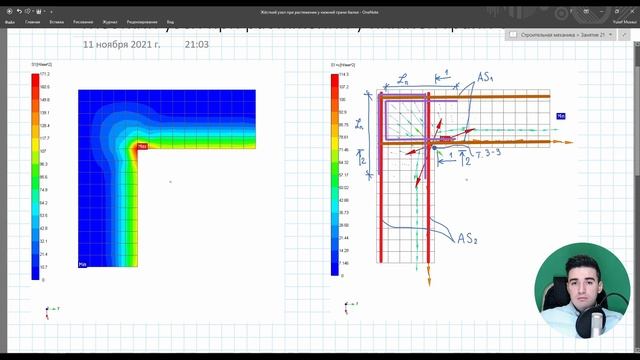Click the ribbon display options icon
Viewport: 640px width, 360px height.
[586, 11]
